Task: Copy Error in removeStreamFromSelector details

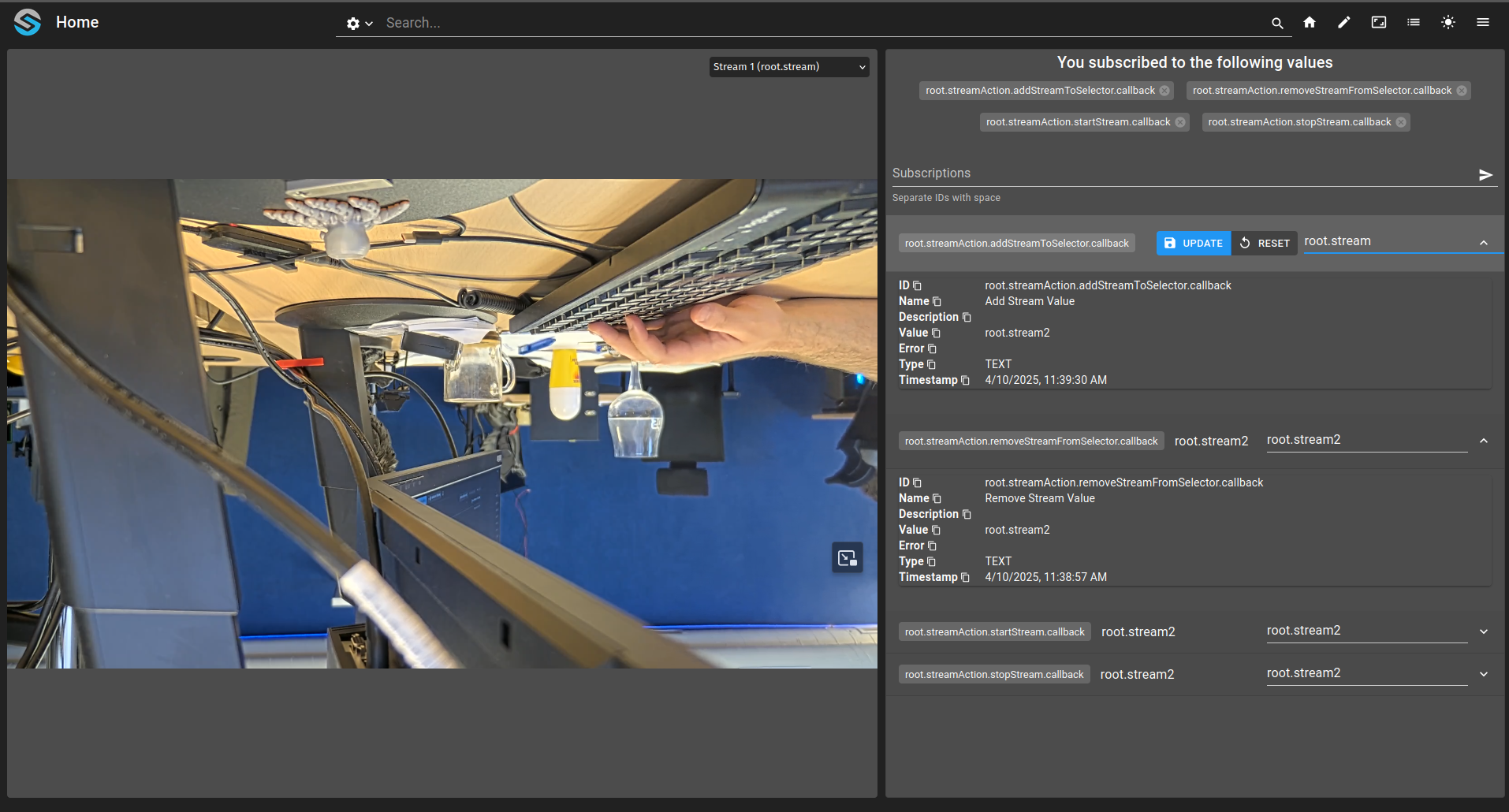Action: coord(932,546)
